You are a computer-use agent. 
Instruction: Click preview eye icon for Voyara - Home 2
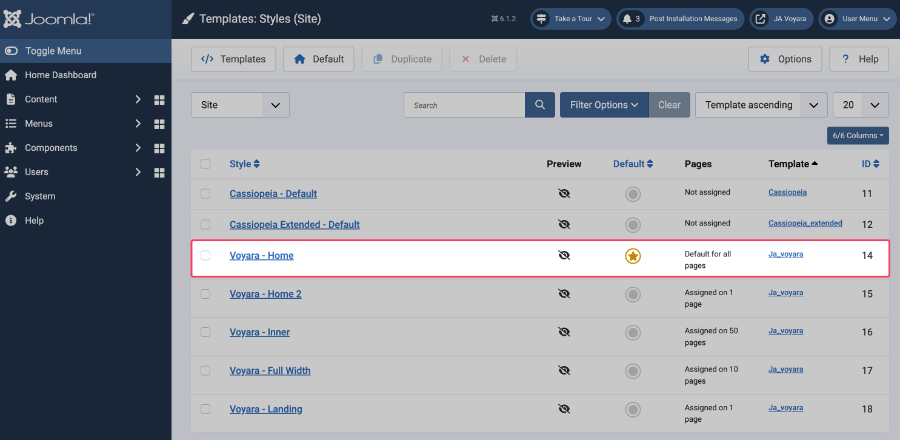[564, 294]
